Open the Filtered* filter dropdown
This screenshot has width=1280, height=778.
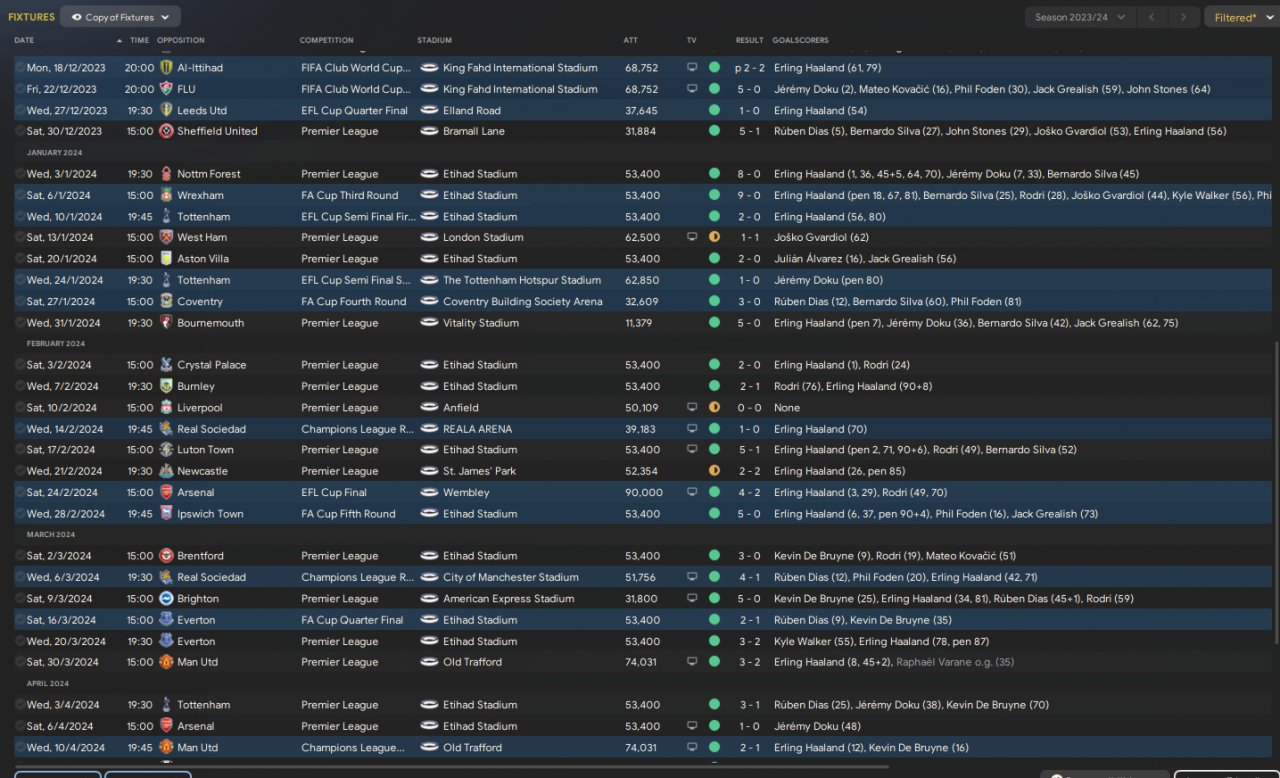pyautogui.click(x=1242, y=17)
